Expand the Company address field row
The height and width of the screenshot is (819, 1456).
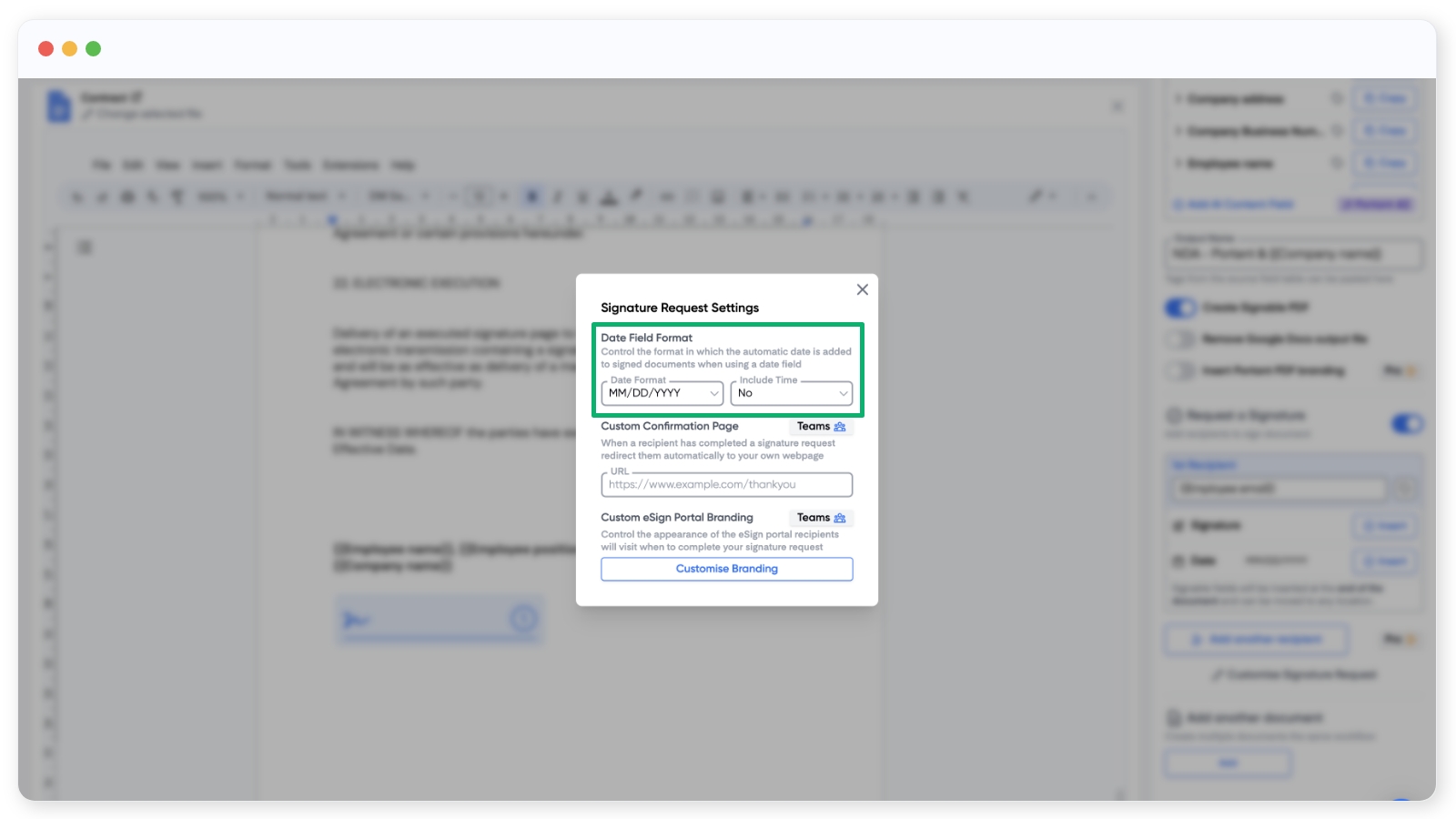coord(1178,98)
